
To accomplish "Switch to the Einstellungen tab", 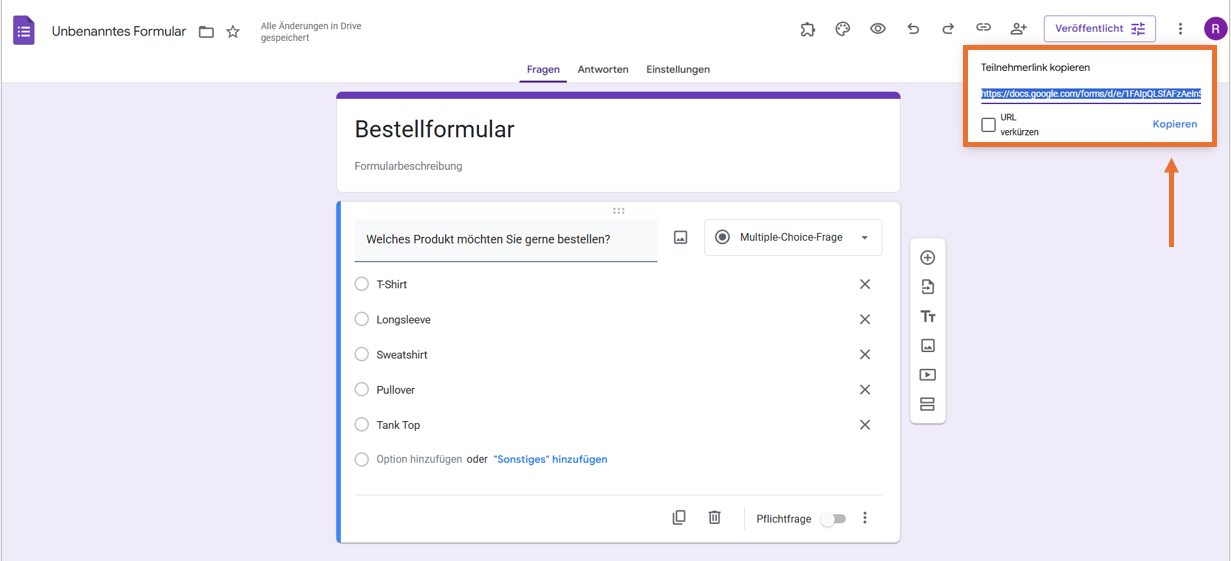I will pos(678,70).
